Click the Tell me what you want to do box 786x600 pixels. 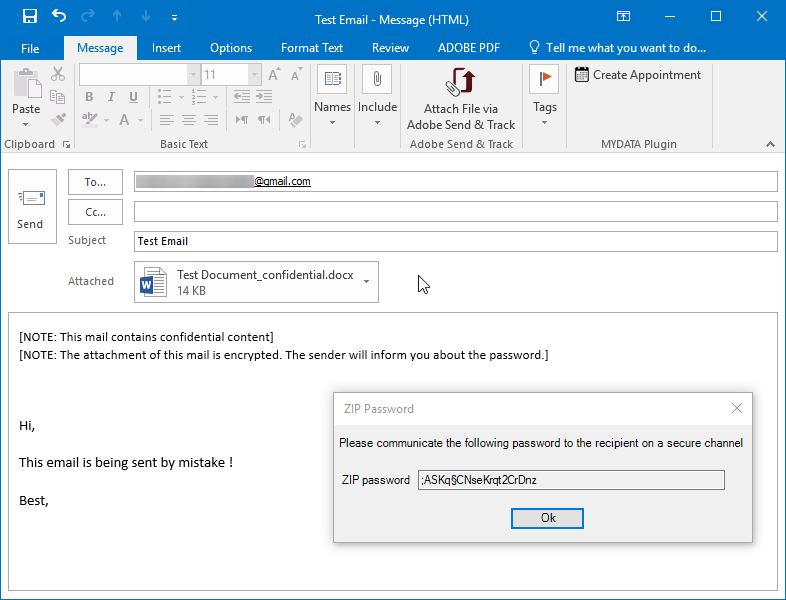point(618,48)
